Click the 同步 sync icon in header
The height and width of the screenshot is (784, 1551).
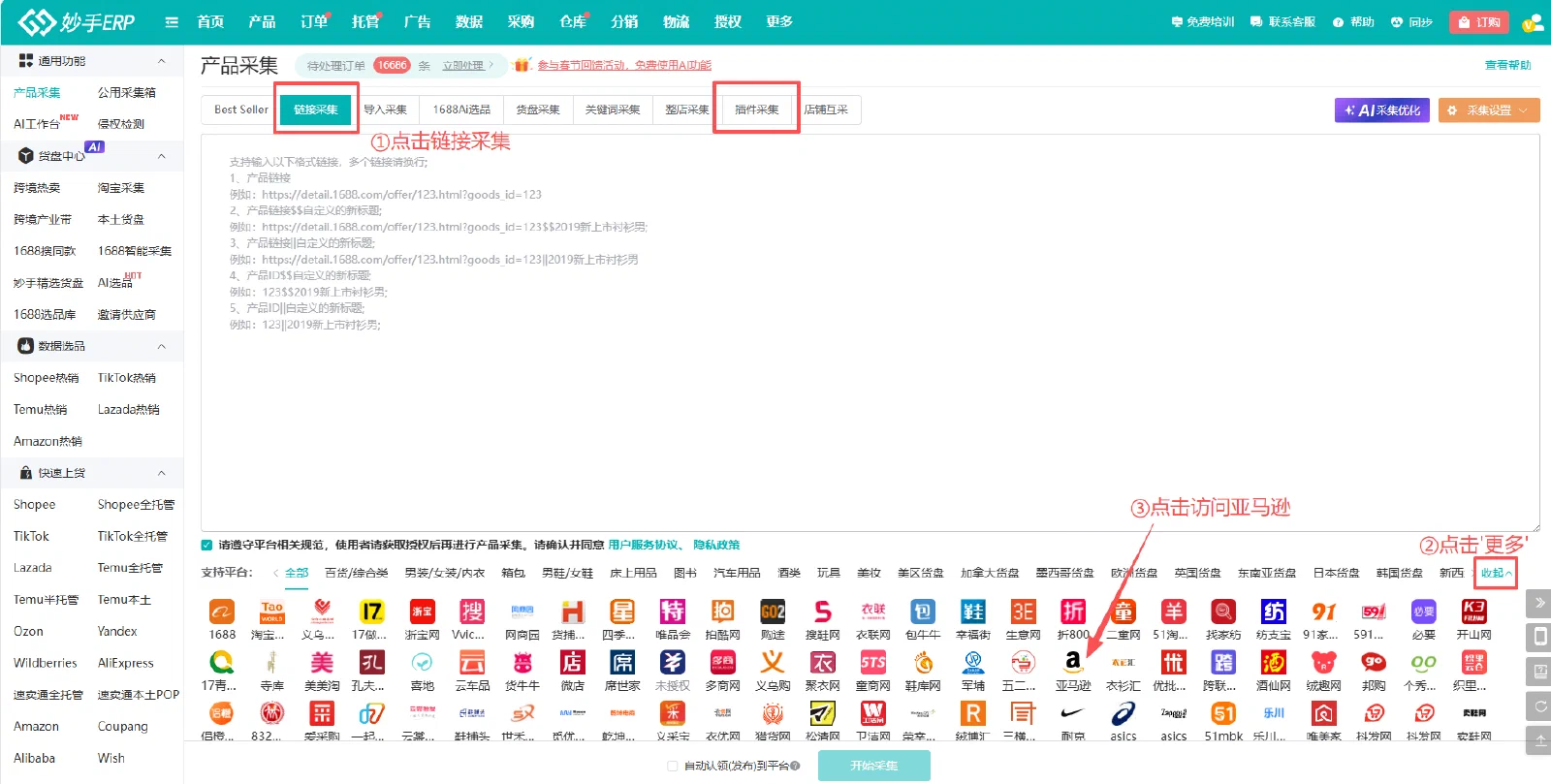pos(1397,22)
